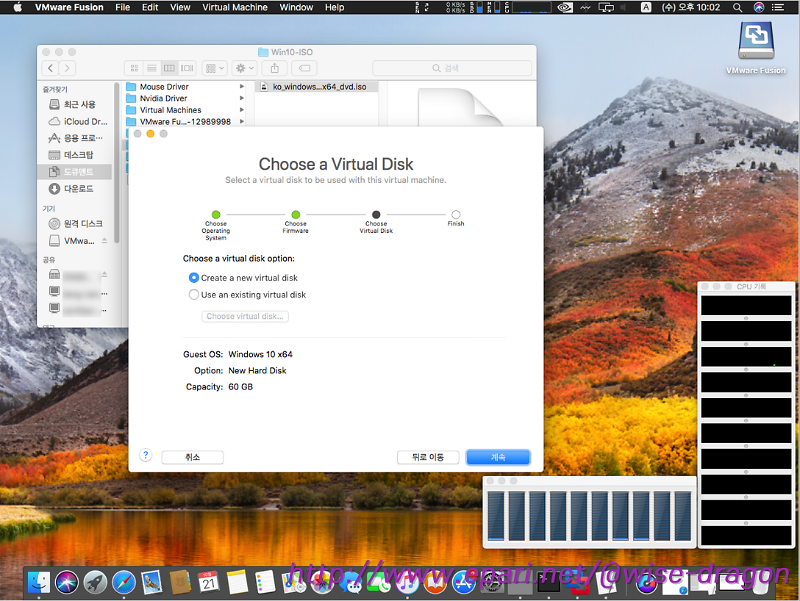Open the wizard help question mark

pyautogui.click(x=145, y=455)
